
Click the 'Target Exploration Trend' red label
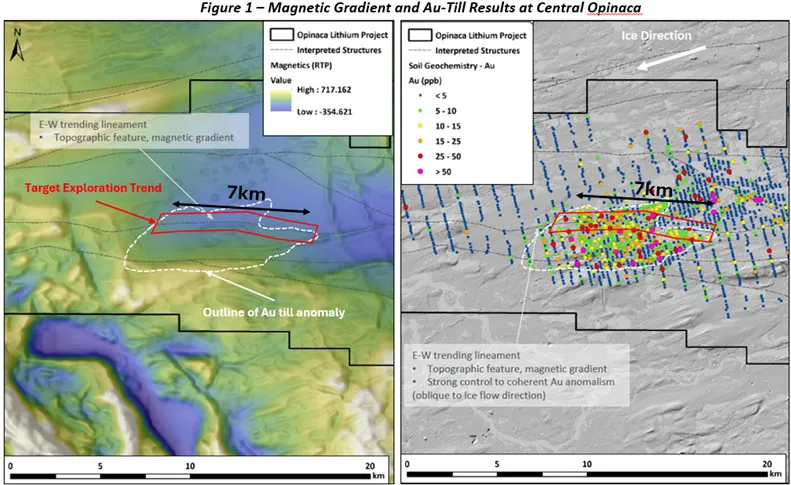(79, 187)
